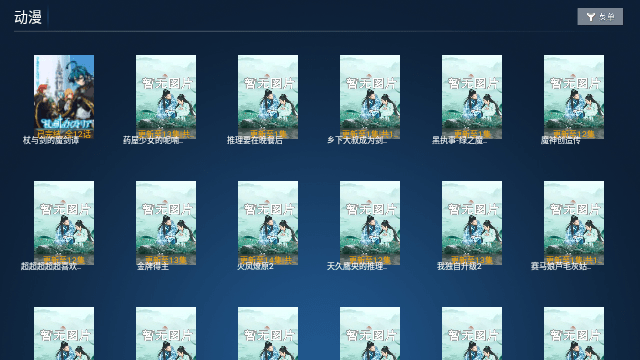Choose the 天久鹰央的推理 cover
Image resolution: width=640 pixels, height=360 pixels.
[370, 223]
